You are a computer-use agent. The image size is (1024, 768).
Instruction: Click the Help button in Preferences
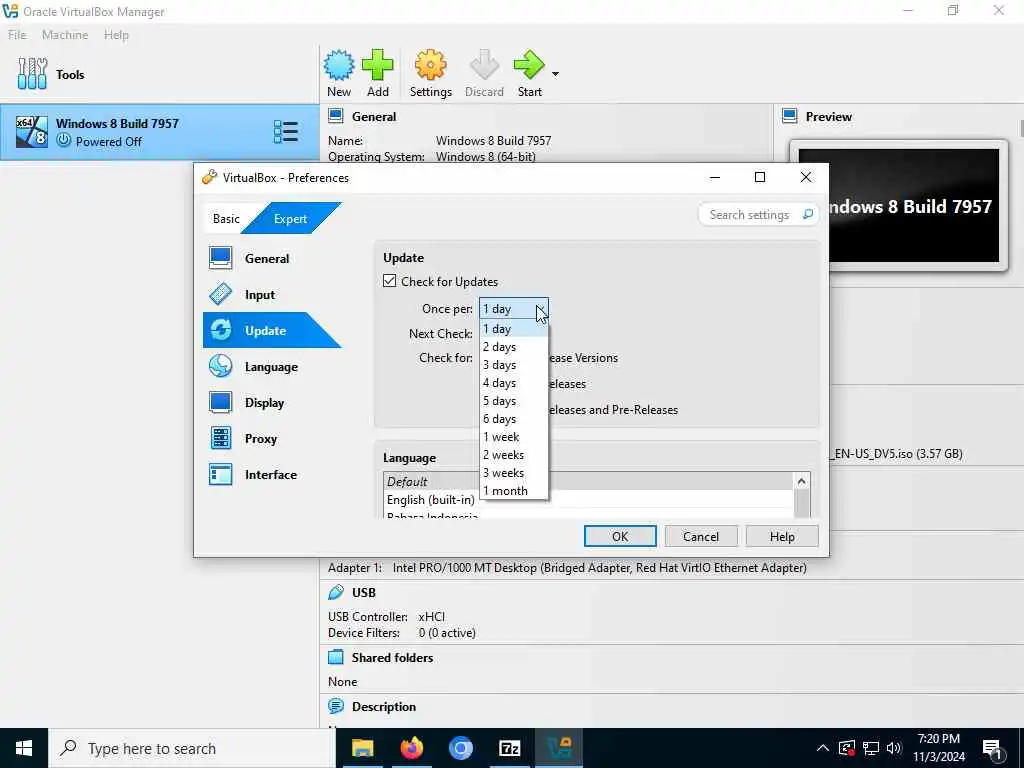(x=782, y=536)
